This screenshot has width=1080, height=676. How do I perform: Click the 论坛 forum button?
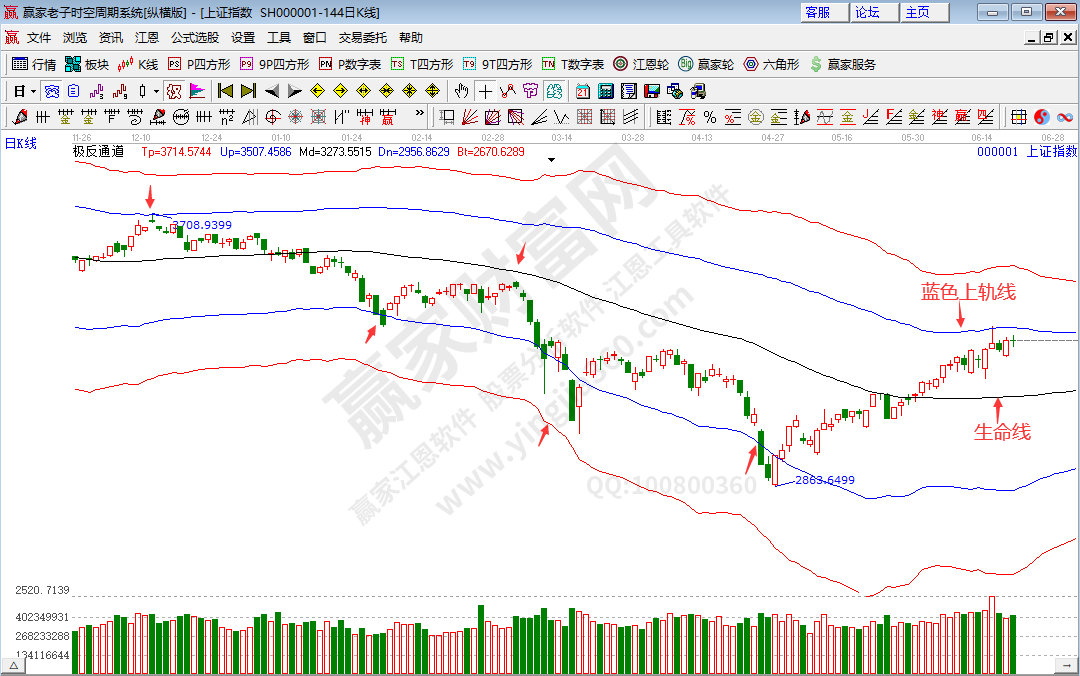pyautogui.click(x=868, y=12)
